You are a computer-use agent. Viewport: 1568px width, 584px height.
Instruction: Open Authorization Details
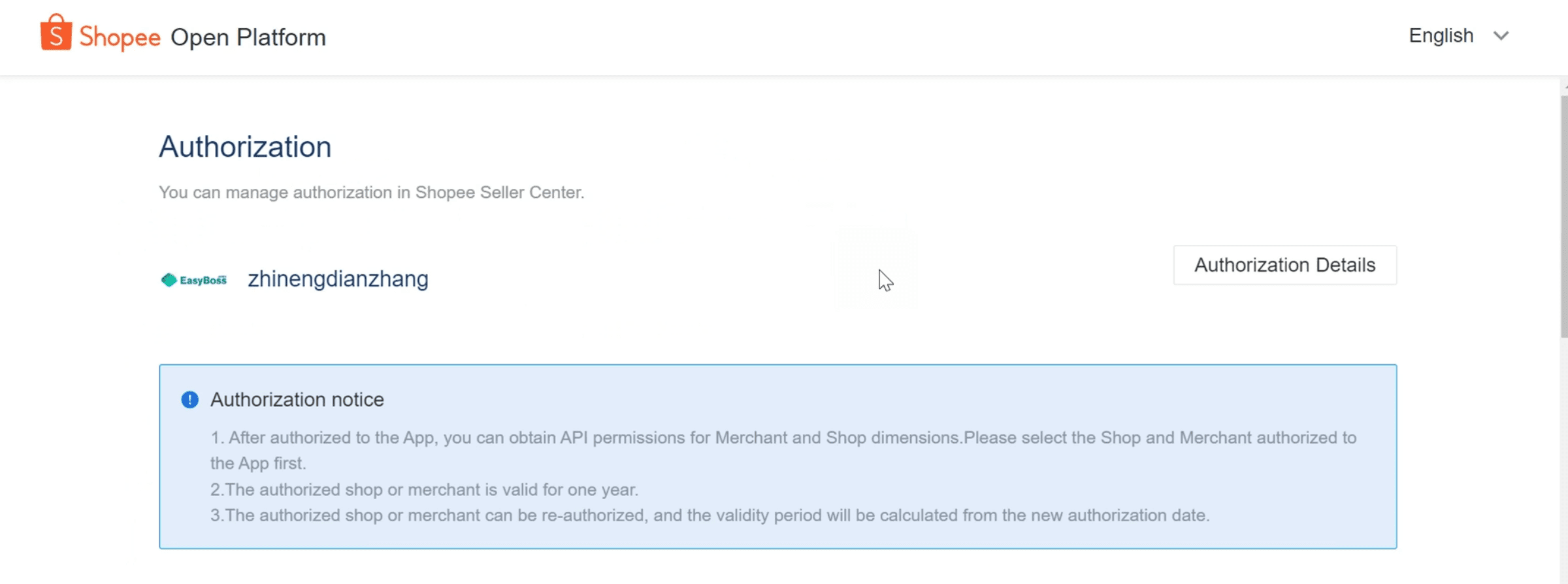tap(1285, 265)
